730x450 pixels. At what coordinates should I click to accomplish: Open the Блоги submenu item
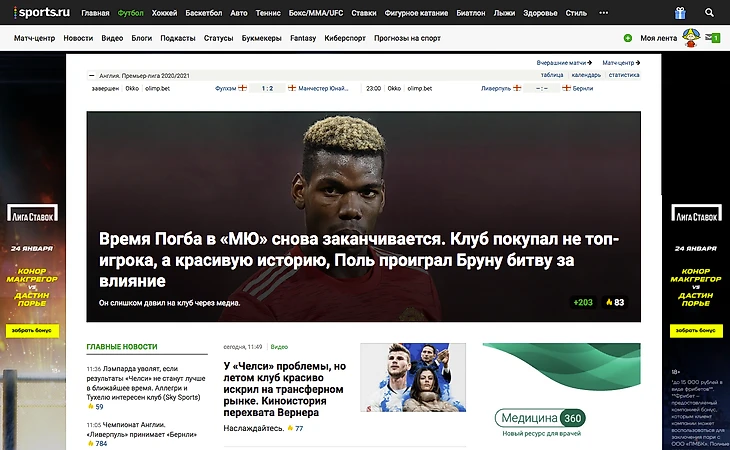142,38
